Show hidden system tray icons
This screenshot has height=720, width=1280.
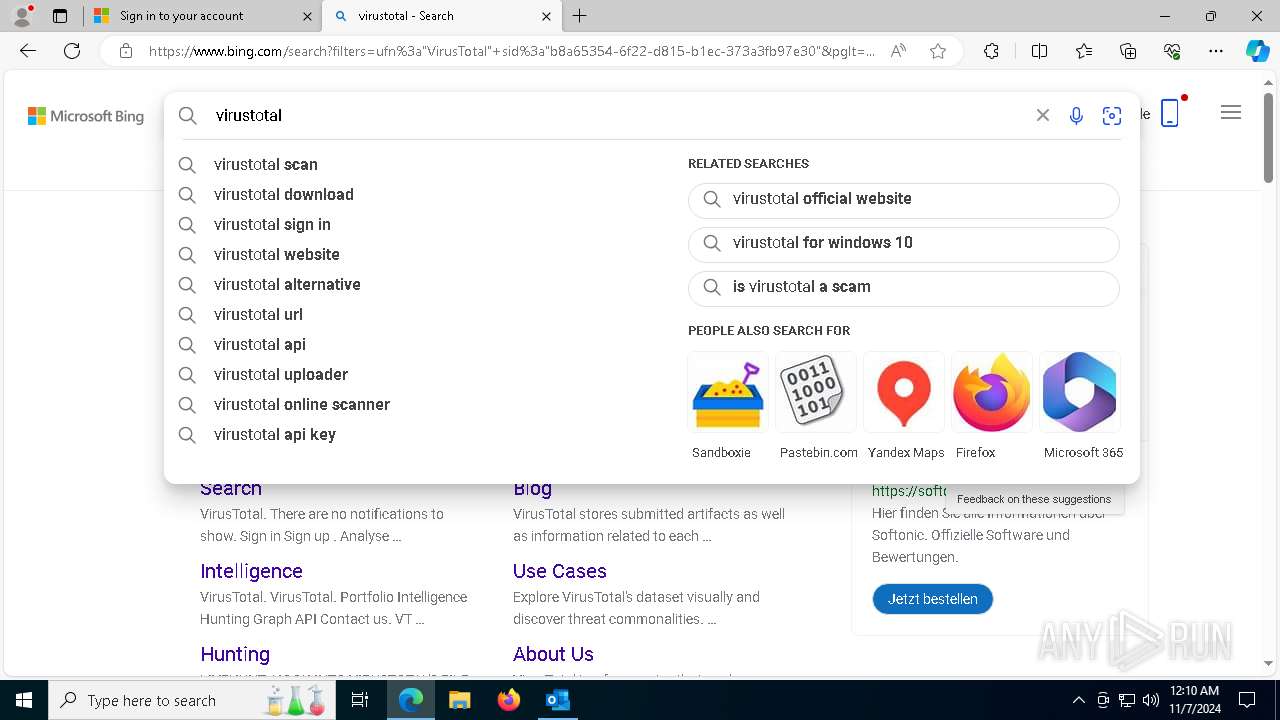click(x=1078, y=700)
